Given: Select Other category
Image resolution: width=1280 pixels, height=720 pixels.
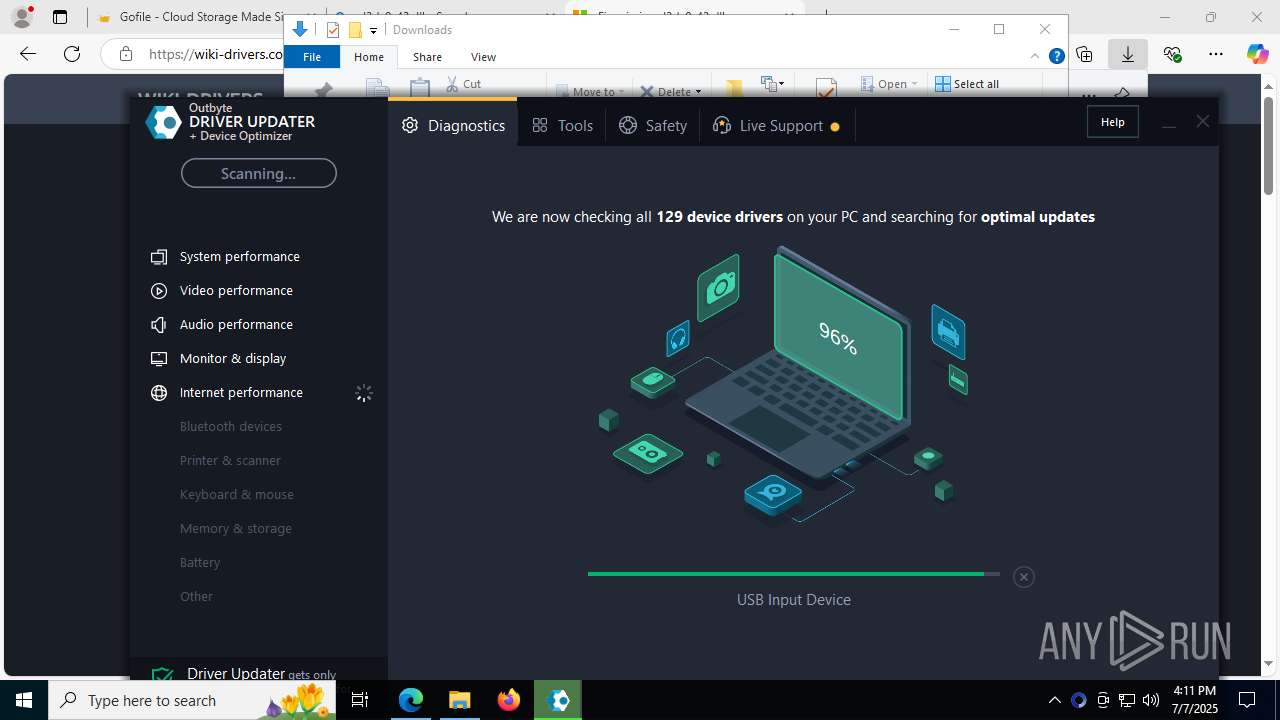Looking at the screenshot, I should 196,596.
